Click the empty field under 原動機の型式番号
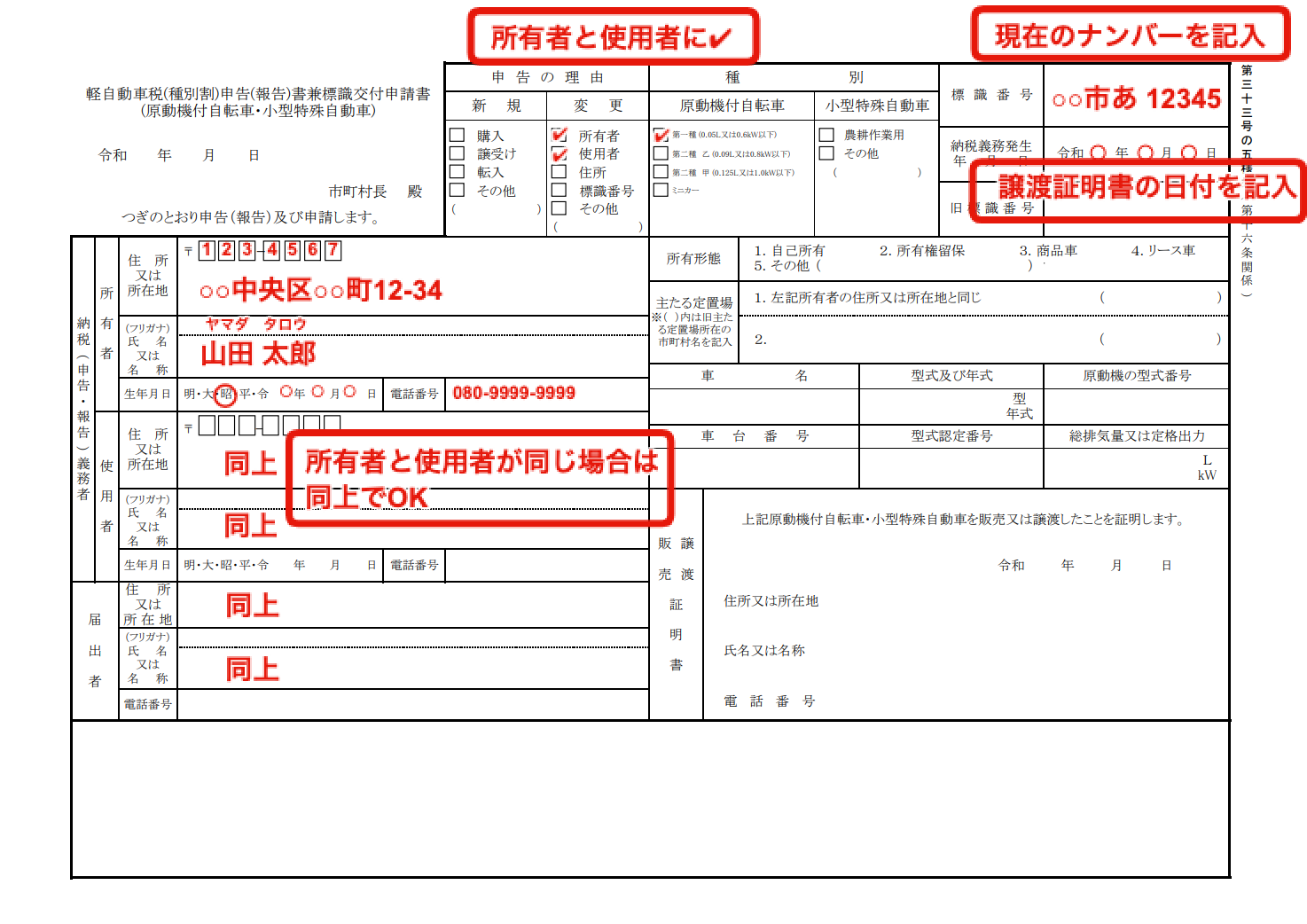The height and width of the screenshot is (924, 1307). click(1137, 406)
